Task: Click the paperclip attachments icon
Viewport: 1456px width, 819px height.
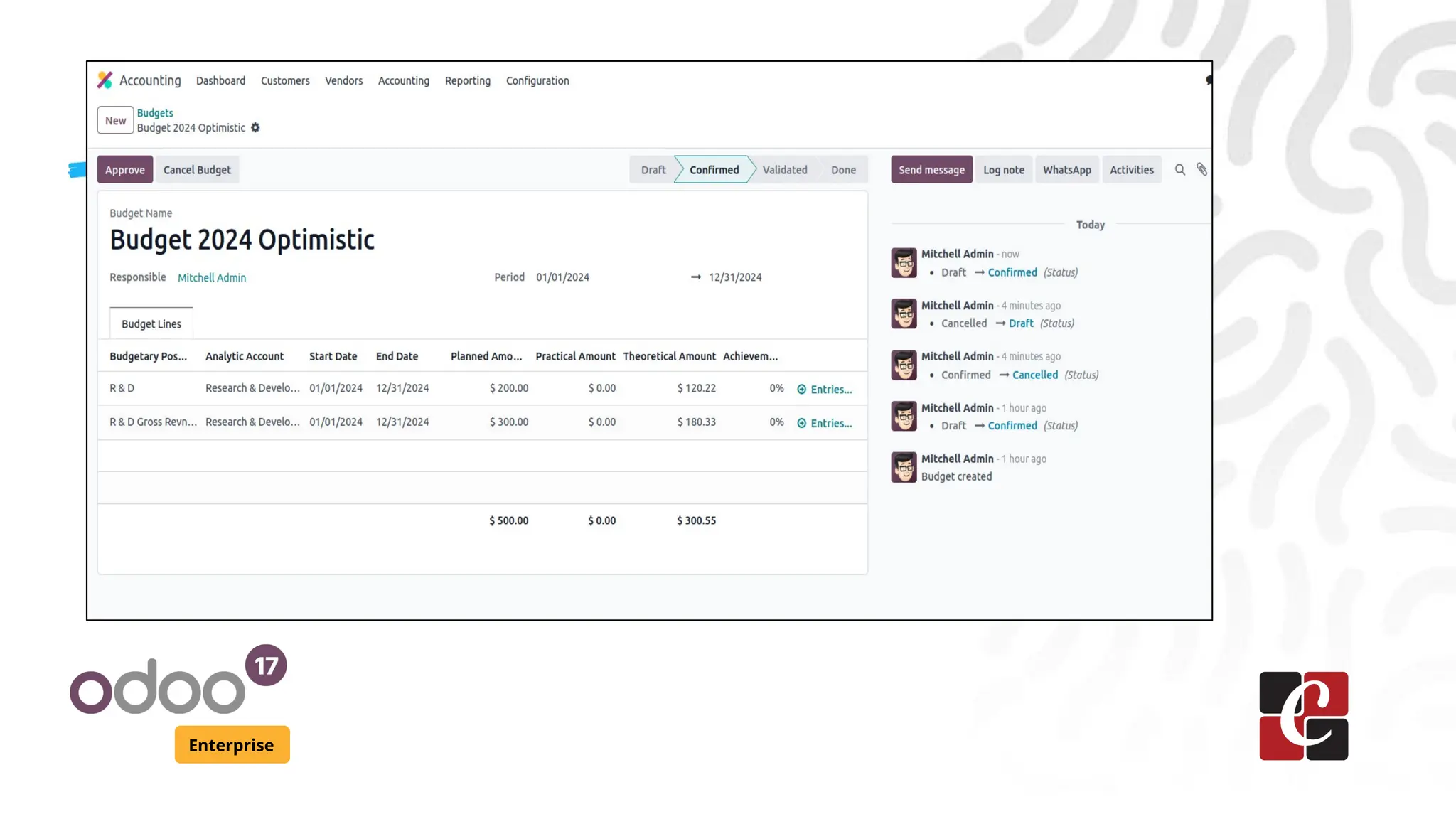Action: tap(1201, 170)
